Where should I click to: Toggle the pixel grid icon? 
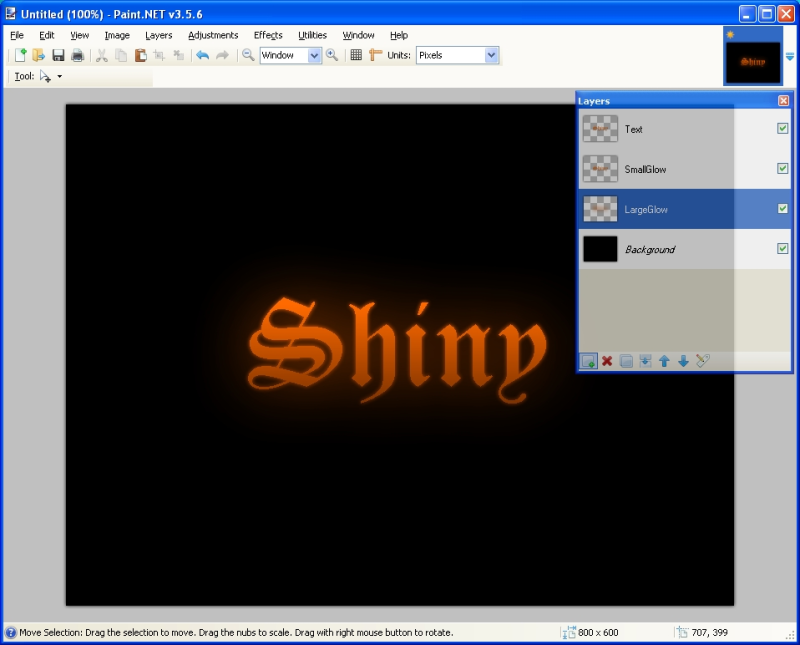point(356,56)
